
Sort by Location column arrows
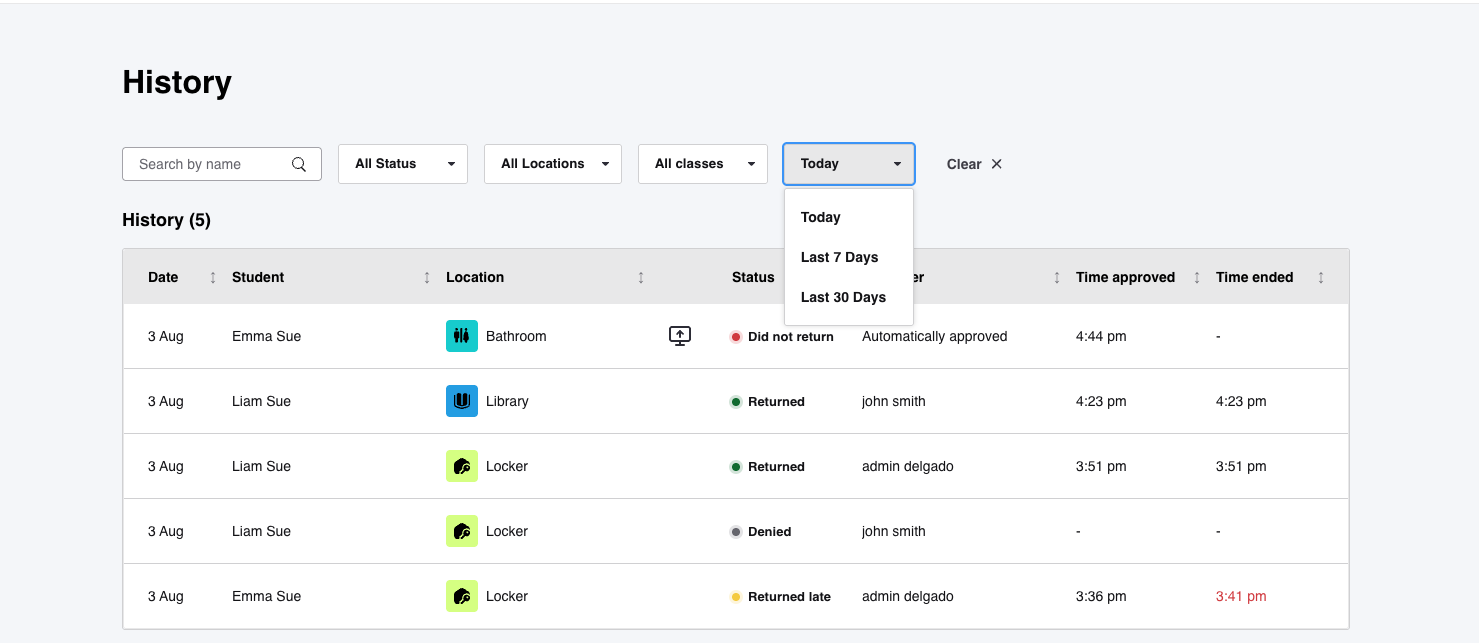[x=641, y=277]
